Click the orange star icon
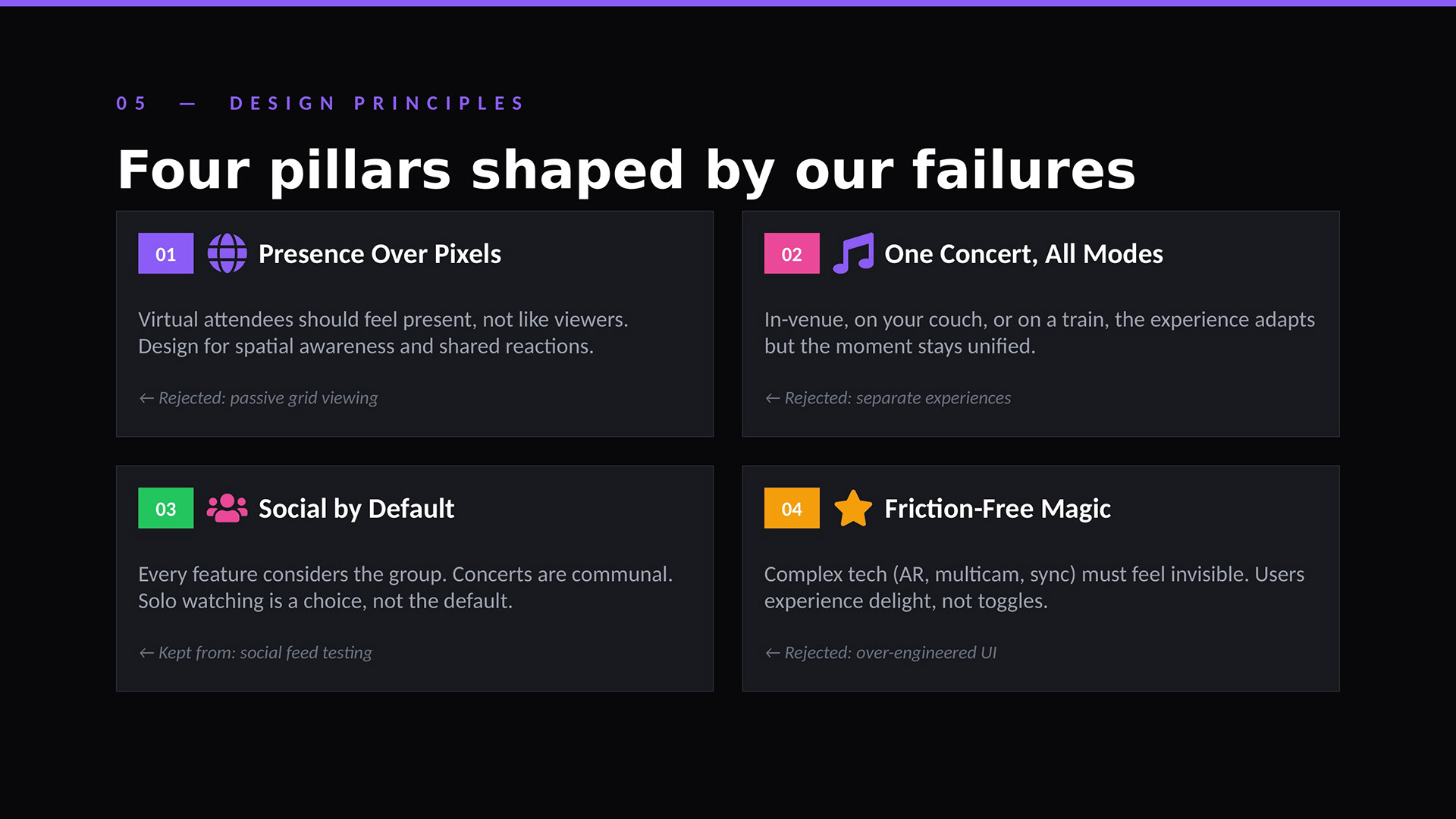1456x819 pixels. (853, 508)
